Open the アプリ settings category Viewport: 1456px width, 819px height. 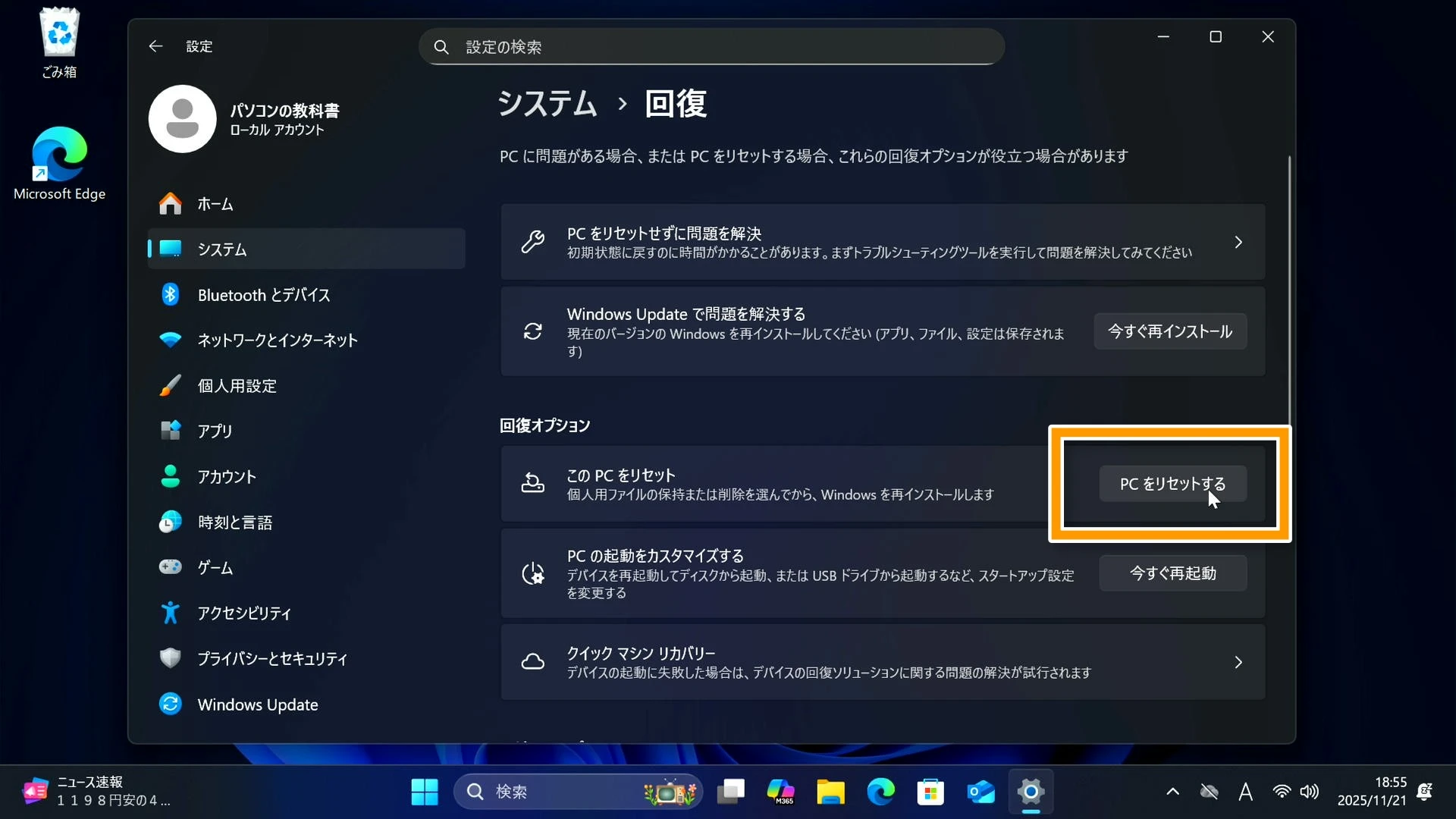(x=215, y=431)
